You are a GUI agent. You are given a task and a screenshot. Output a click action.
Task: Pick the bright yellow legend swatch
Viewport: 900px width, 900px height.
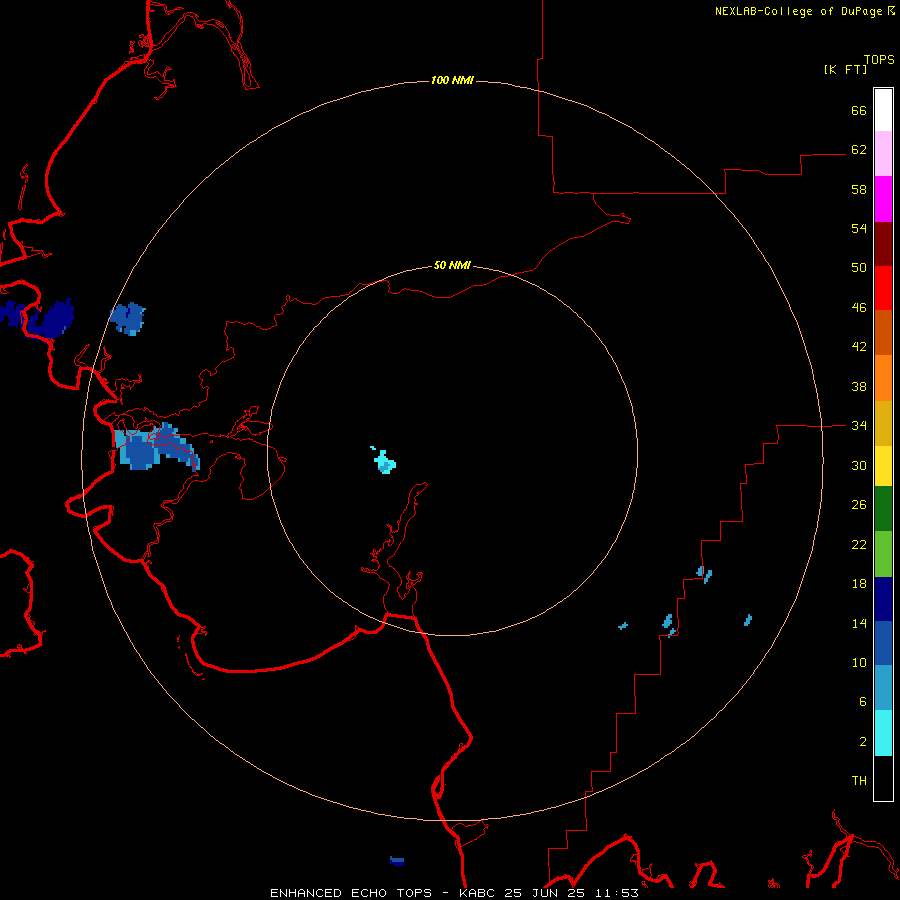pyautogui.click(x=883, y=466)
